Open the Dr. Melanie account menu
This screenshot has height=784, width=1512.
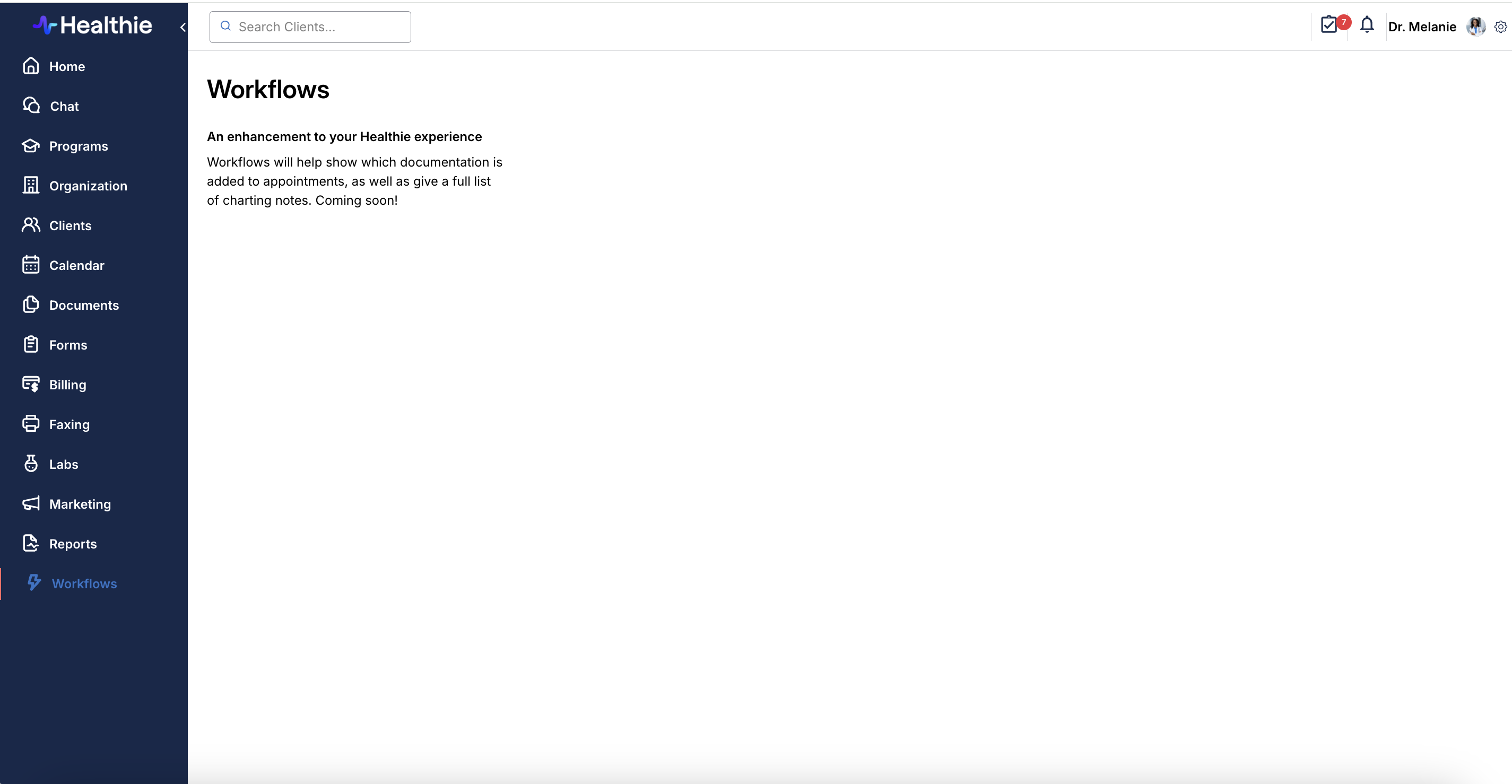click(x=1422, y=27)
